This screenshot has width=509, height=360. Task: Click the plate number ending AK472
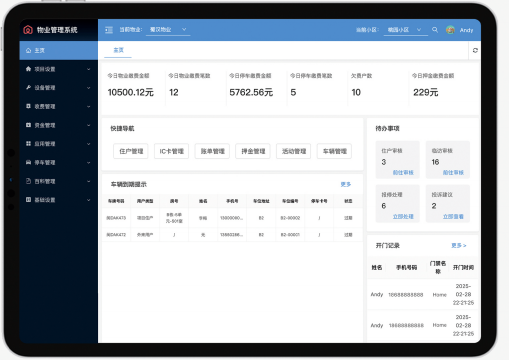coord(116,235)
